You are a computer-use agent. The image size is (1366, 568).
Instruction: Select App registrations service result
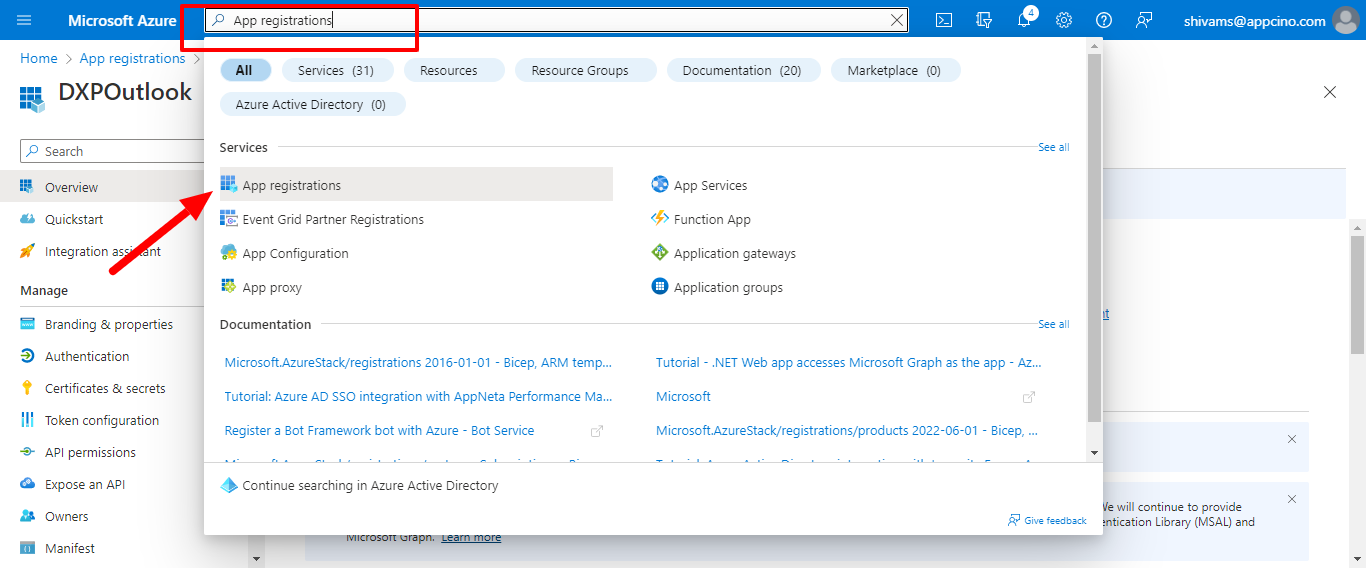pos(291,185)
